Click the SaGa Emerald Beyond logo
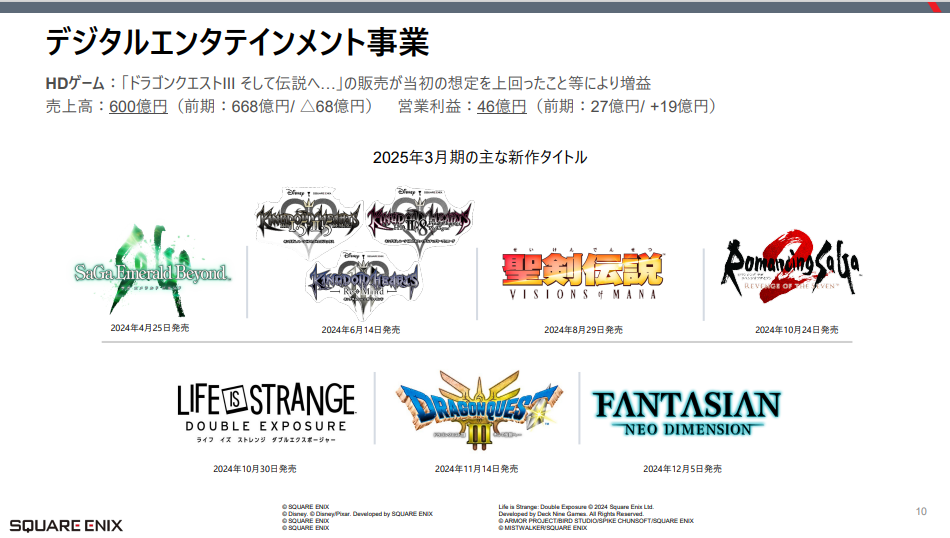Viewport: 950px width, 538px height. [151, 270]
